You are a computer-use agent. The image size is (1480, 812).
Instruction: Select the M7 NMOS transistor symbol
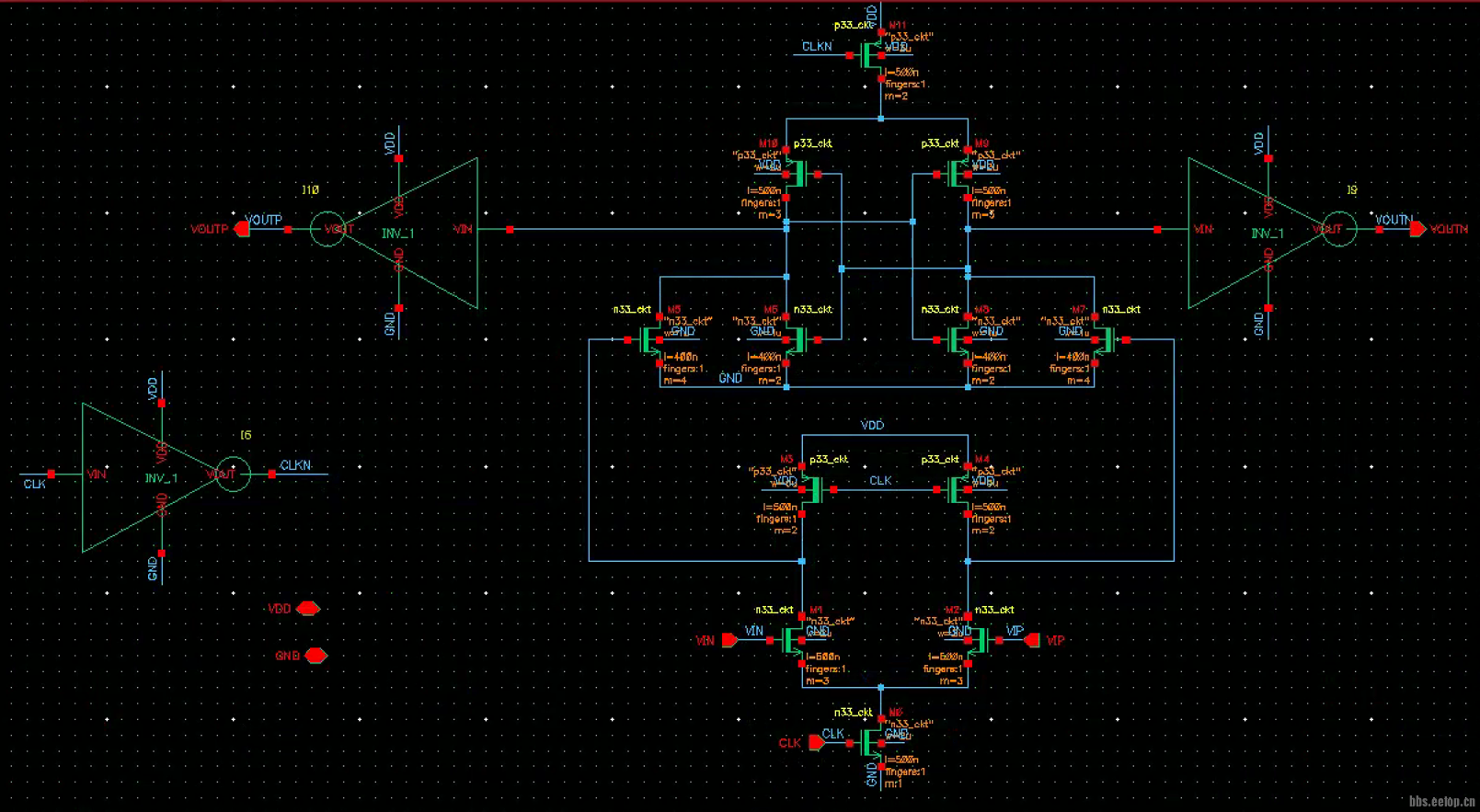point(1105,340)
